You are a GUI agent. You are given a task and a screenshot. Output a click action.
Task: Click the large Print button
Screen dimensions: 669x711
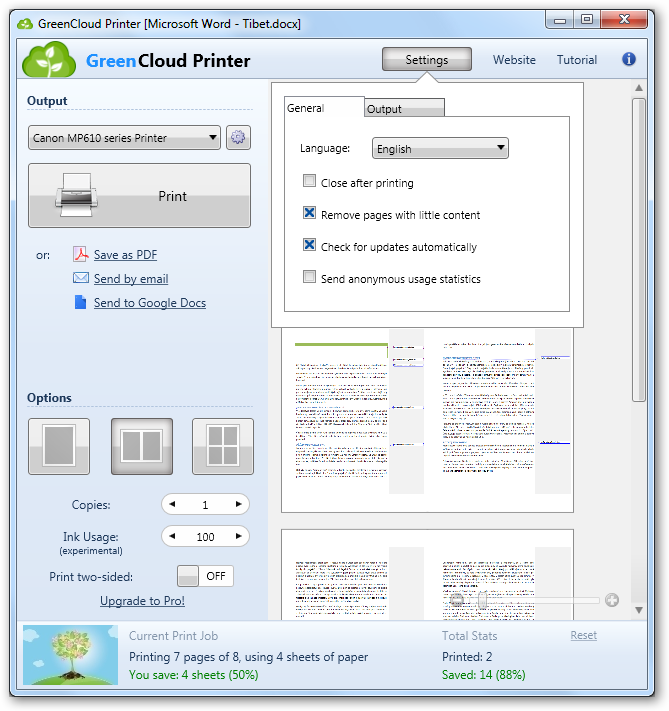[x=139, y=195]
